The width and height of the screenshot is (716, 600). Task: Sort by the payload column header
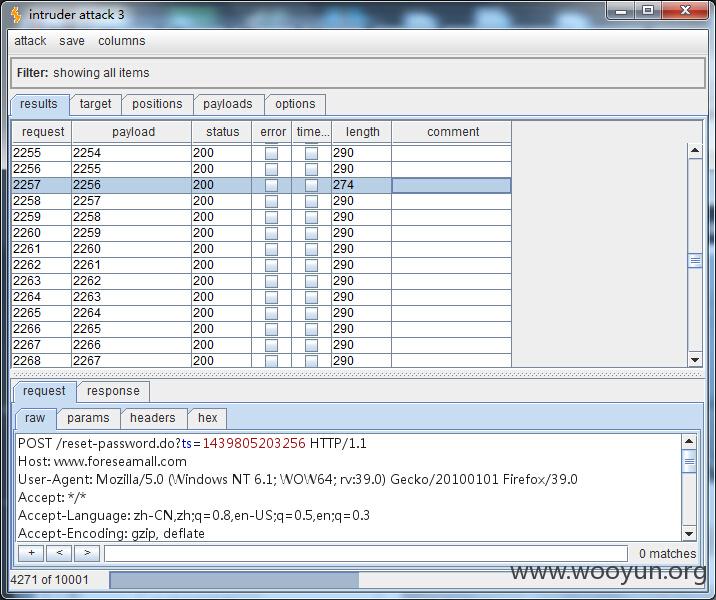[x=132, y=132]
